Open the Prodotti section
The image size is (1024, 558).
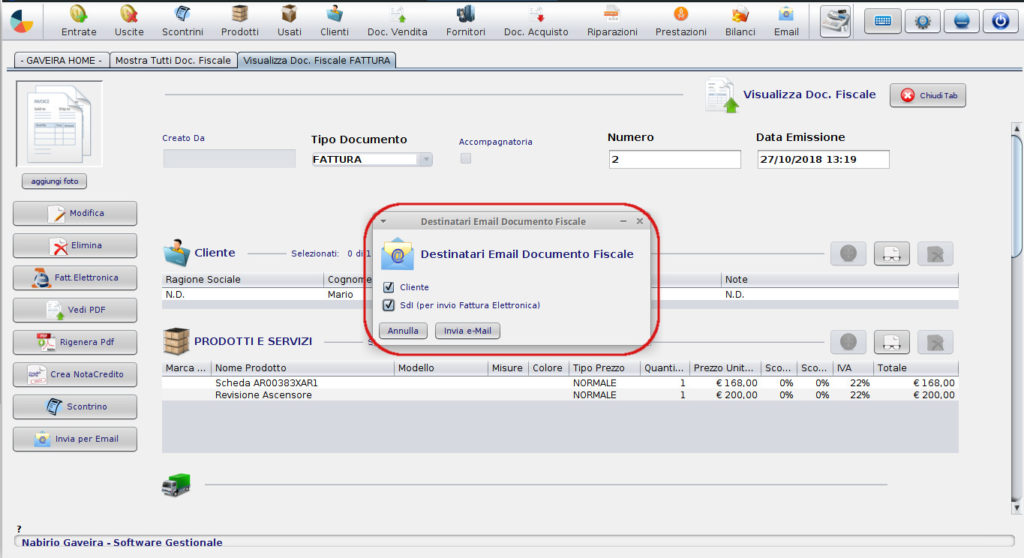[x=240, y=21]
